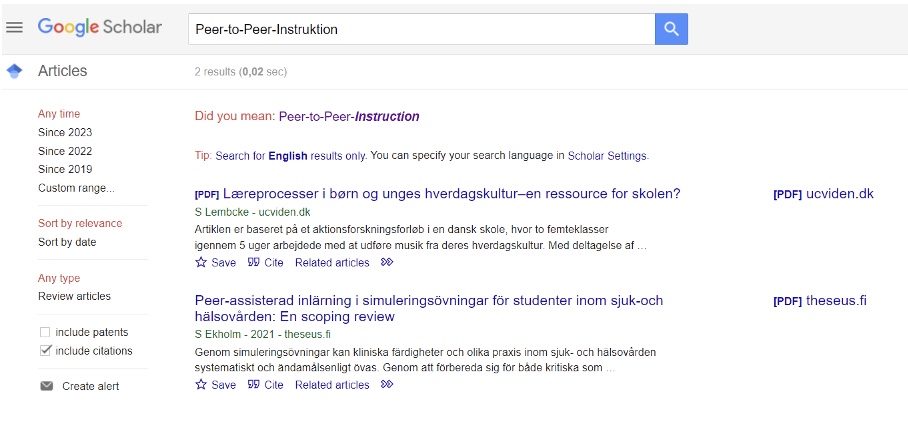Click the Articles graduation cap icon
Screen dimensions: 908x428
pos(14,71)
